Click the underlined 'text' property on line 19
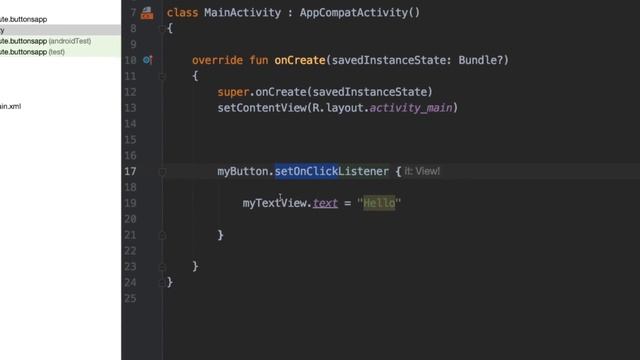 click(325, 203)
